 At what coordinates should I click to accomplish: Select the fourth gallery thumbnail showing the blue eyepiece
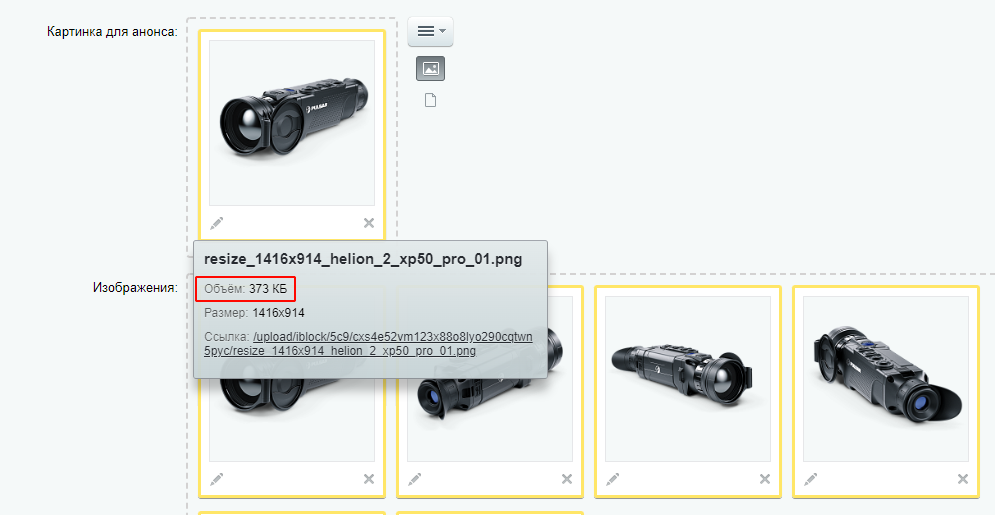pyautogui.click(x=886, y=379)
